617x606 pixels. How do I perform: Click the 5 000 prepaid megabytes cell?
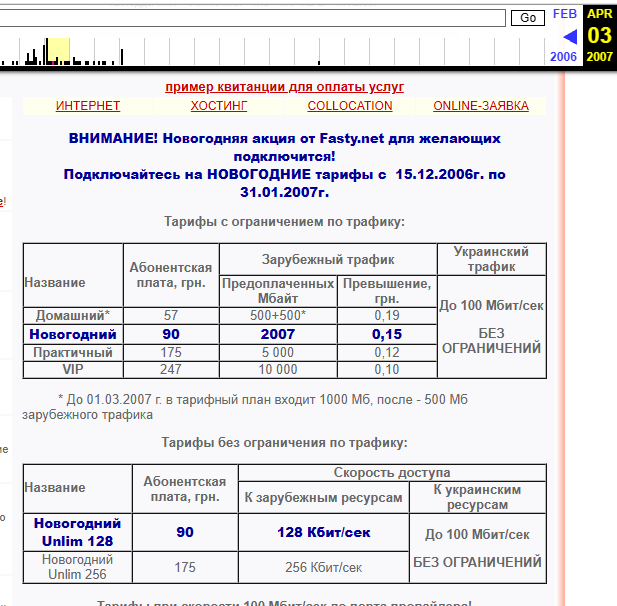[278, 353]
